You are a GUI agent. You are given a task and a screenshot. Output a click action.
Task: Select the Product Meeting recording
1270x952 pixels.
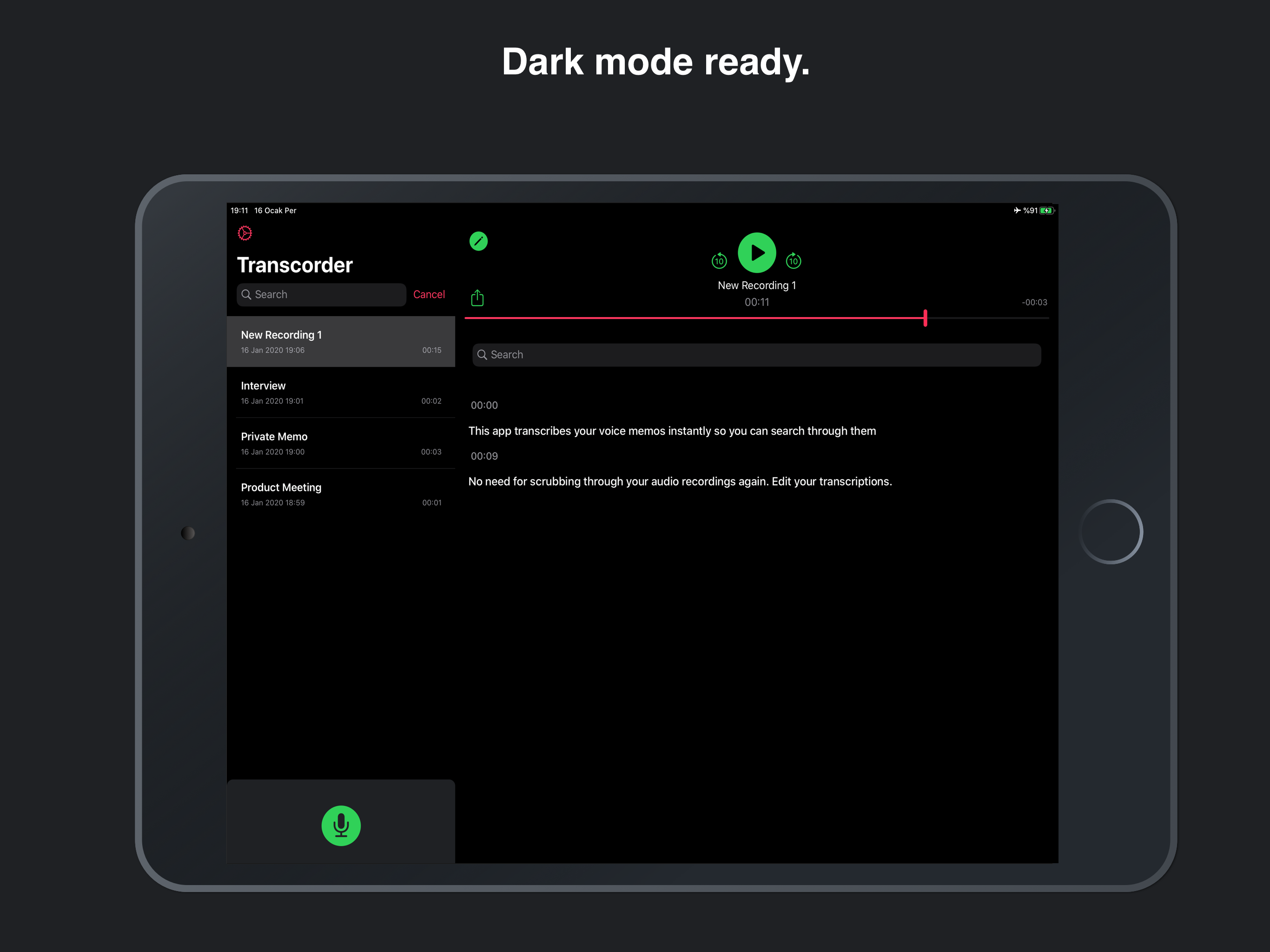tap(340, 495)
